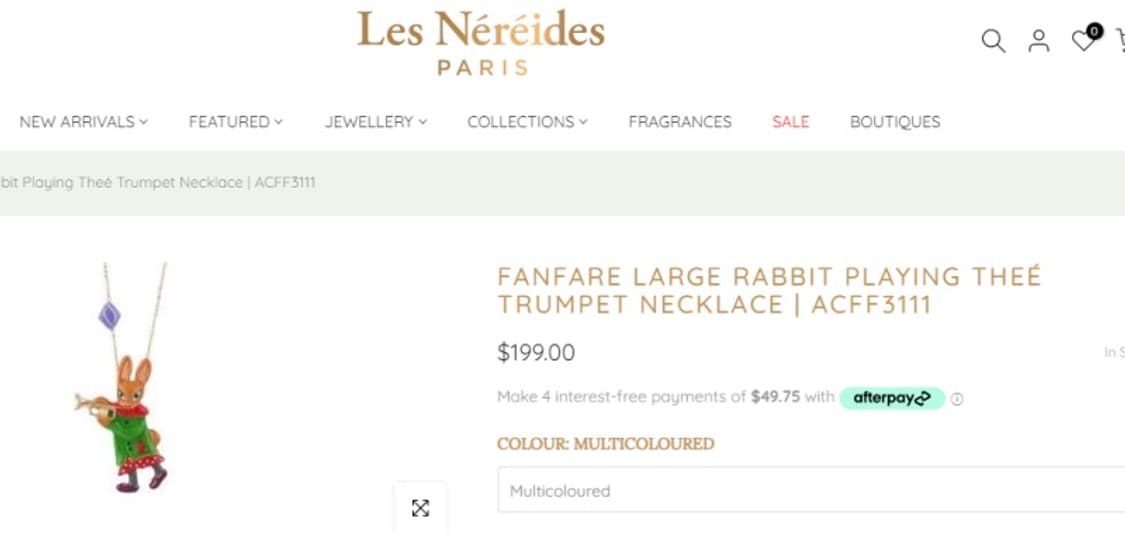Open the wishlist heart icon
This screenshot has height=533, width=1125.
pyautogui.click(x=1084, y=40)
